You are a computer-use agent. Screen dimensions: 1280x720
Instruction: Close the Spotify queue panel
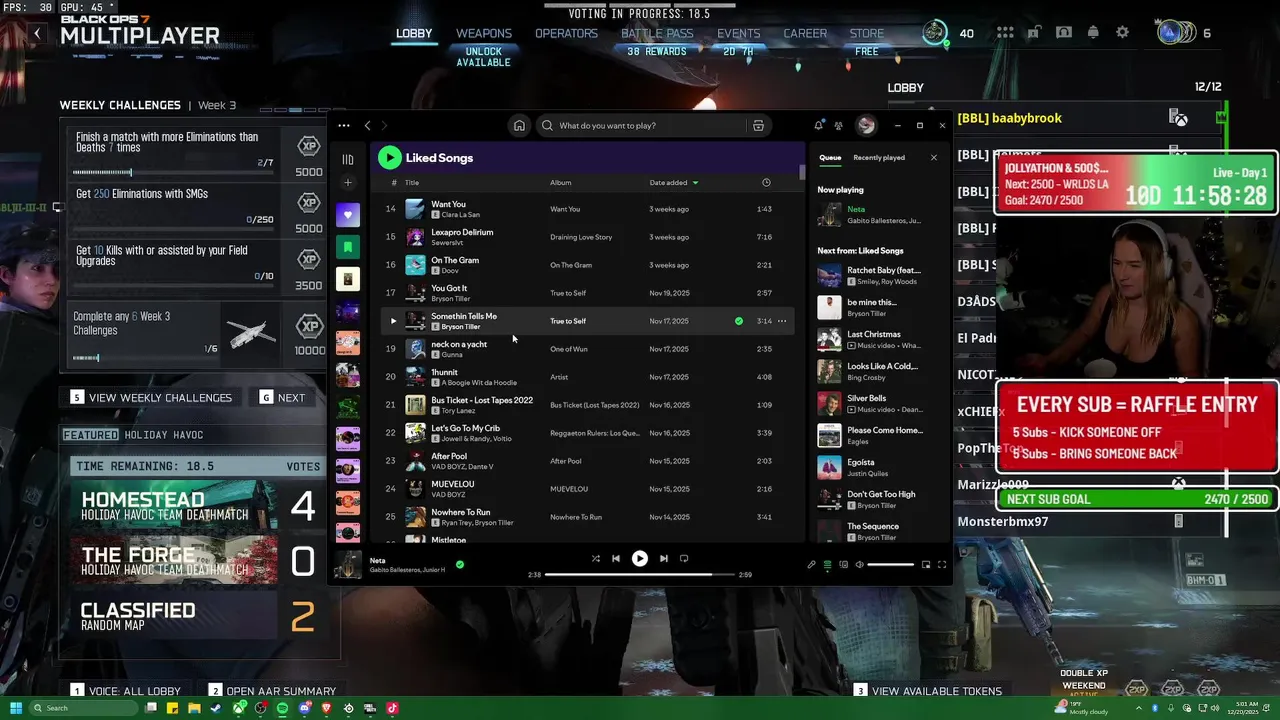point(934,157)
